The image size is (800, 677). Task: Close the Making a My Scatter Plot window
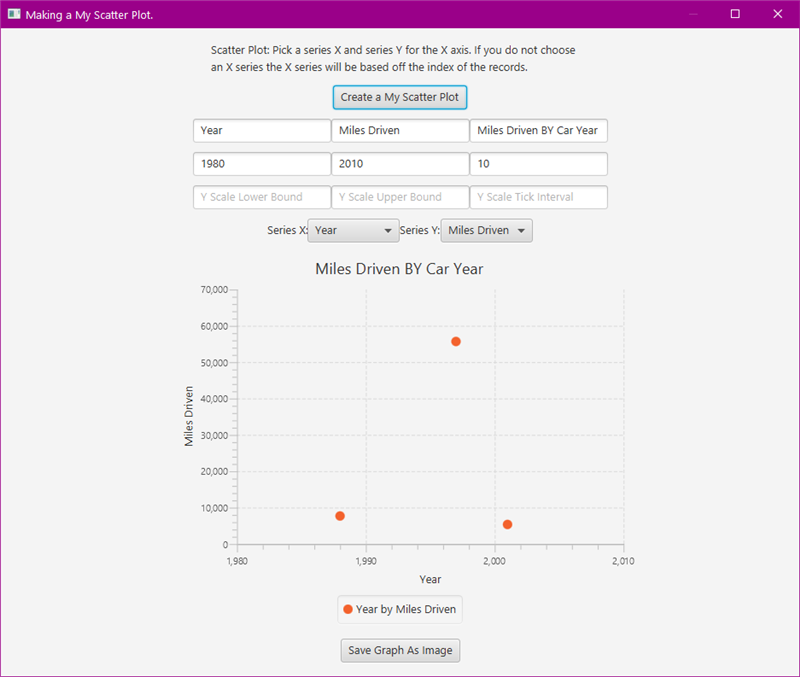point(777,14)
